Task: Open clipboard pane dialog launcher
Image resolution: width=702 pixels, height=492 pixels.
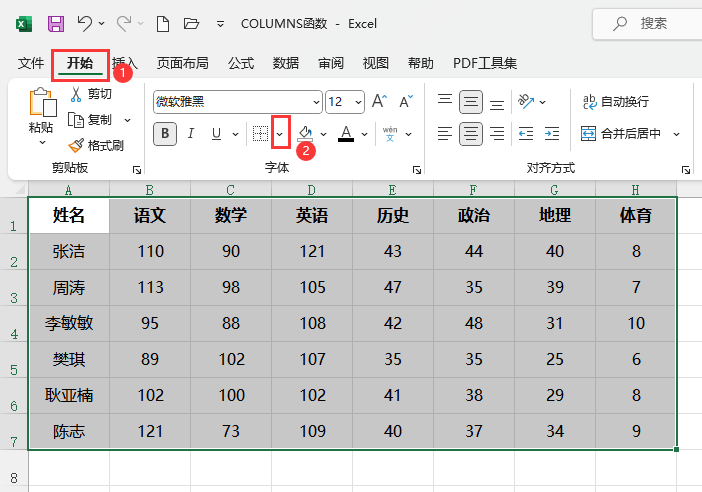Action: [x=137, y=170]
